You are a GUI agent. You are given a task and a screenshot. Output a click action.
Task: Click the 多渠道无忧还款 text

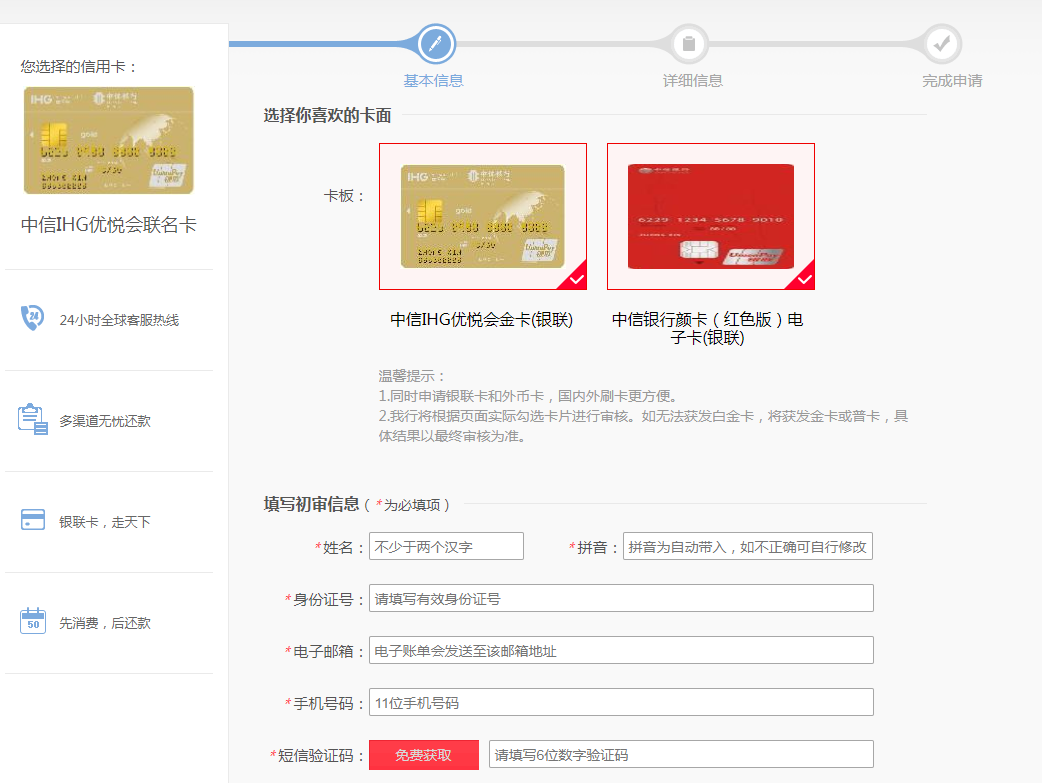pyautogui.click(x=105, y=421)
